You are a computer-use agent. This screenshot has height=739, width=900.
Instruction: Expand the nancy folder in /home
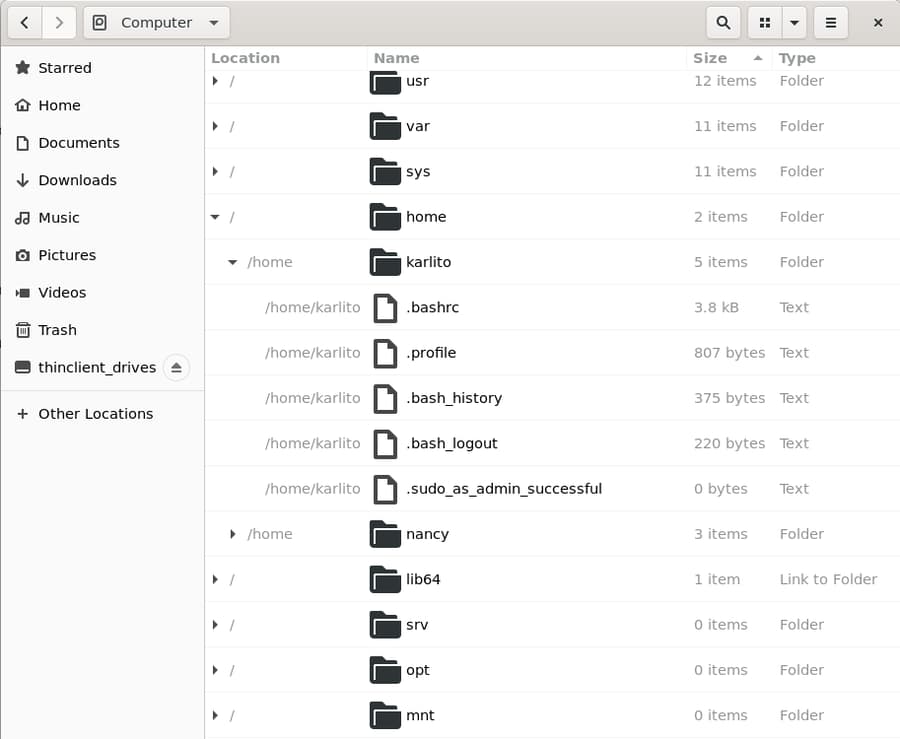tap(233, 534)
